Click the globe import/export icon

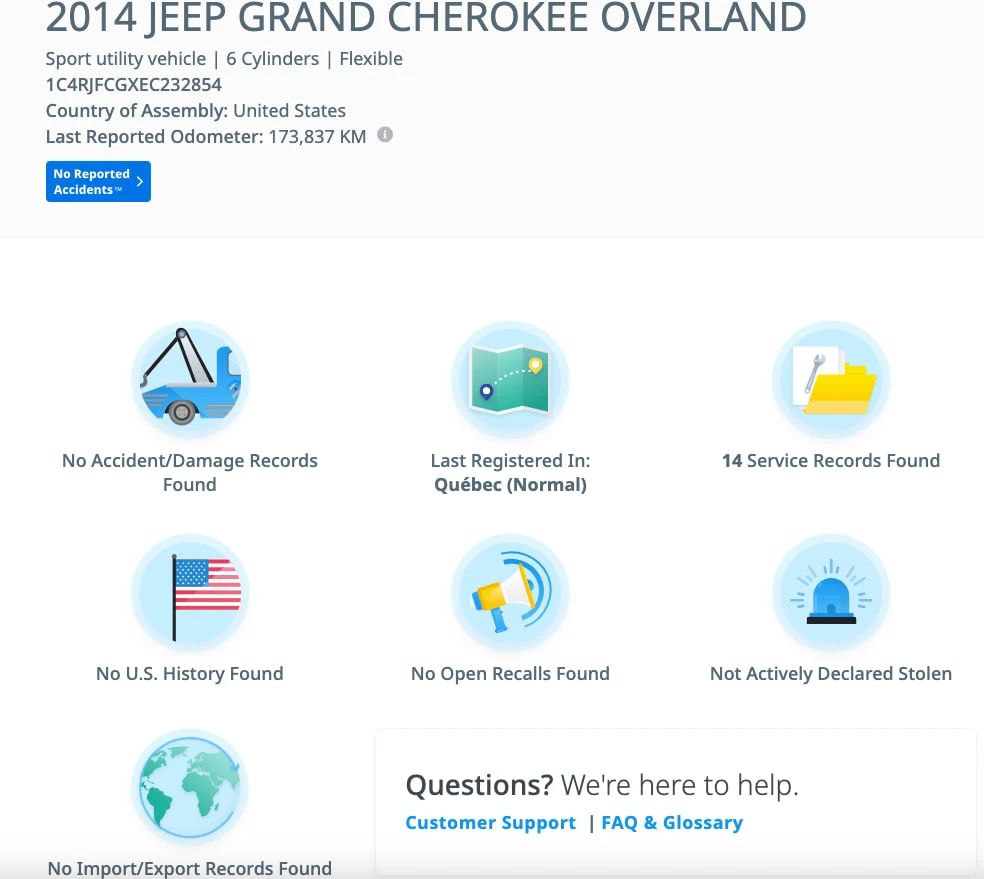tap(189, 788)
